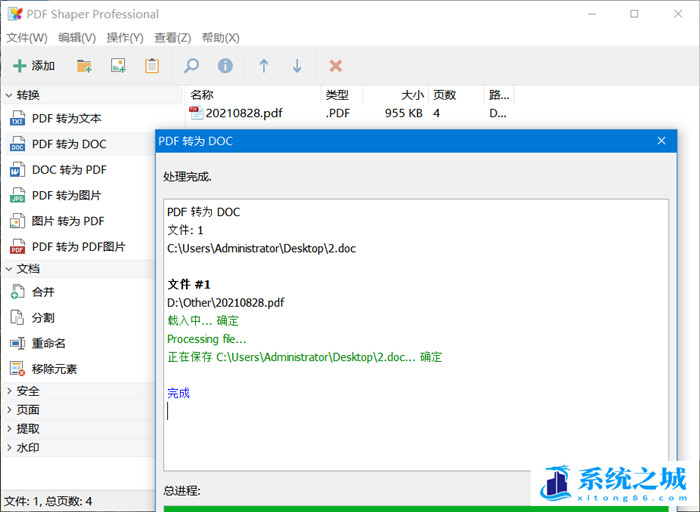This screenshot has height=512, width=700.
Task: Click the PDF file icon beside 20210828.pdf
Action: click(x=196, y=113)
